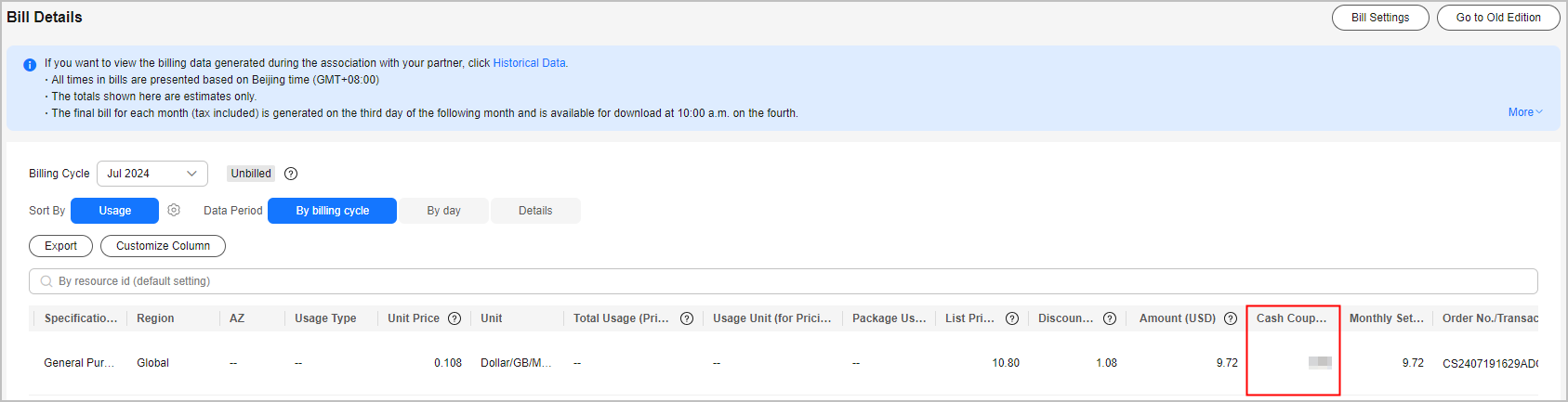Click the Amount (USD) help icon

click(1231, 318)
